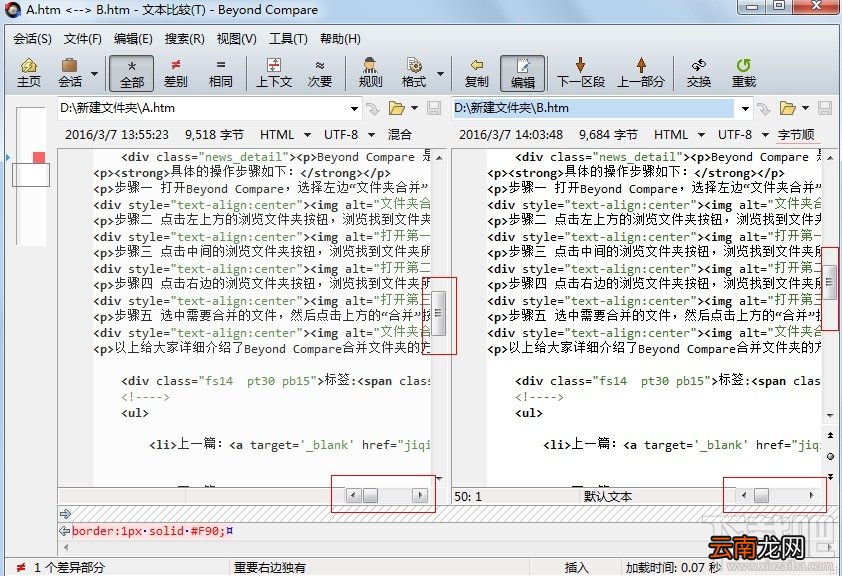Click the right path field B.htm

point(593,108)
